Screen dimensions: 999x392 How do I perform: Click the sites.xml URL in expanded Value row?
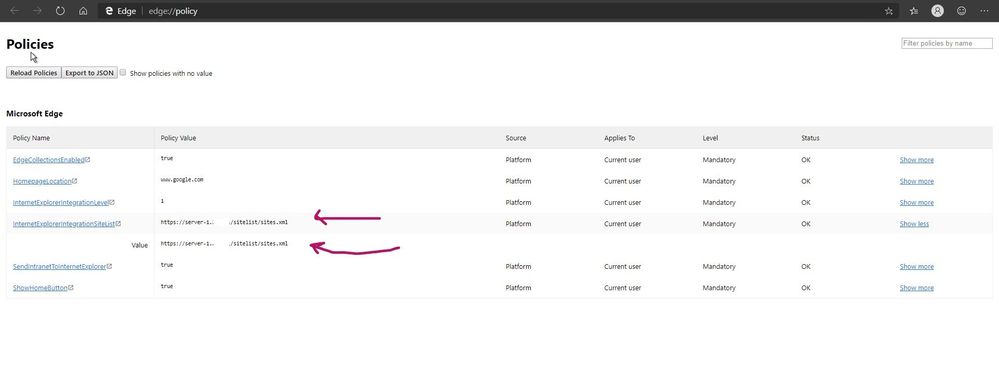pos(224,243)
